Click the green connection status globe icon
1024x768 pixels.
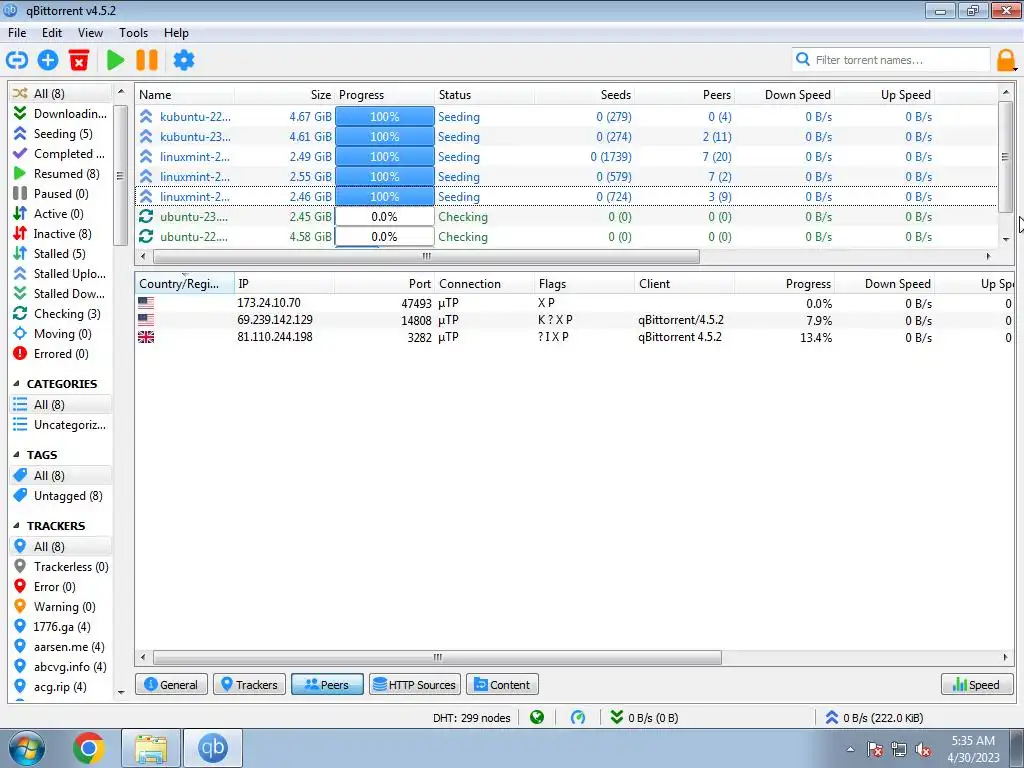pos(537,718)
